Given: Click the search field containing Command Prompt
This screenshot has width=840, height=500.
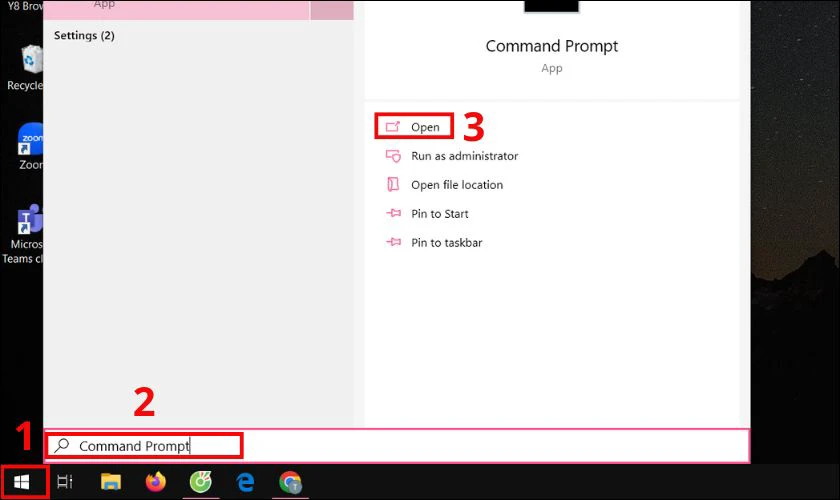Looking at the screenshot, I should tap(396, 446).
